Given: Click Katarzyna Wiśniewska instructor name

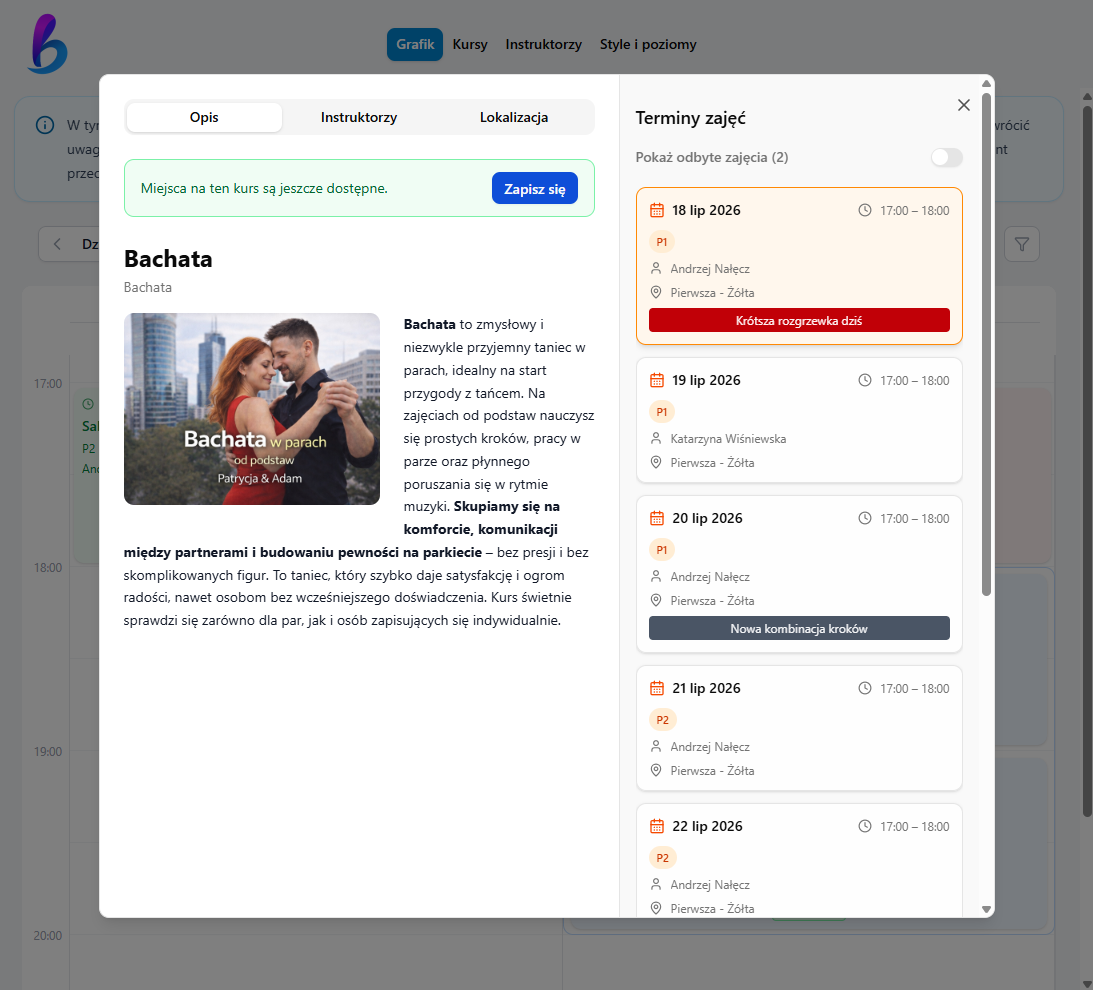Looking at the screenshot, I should point(728,439).
